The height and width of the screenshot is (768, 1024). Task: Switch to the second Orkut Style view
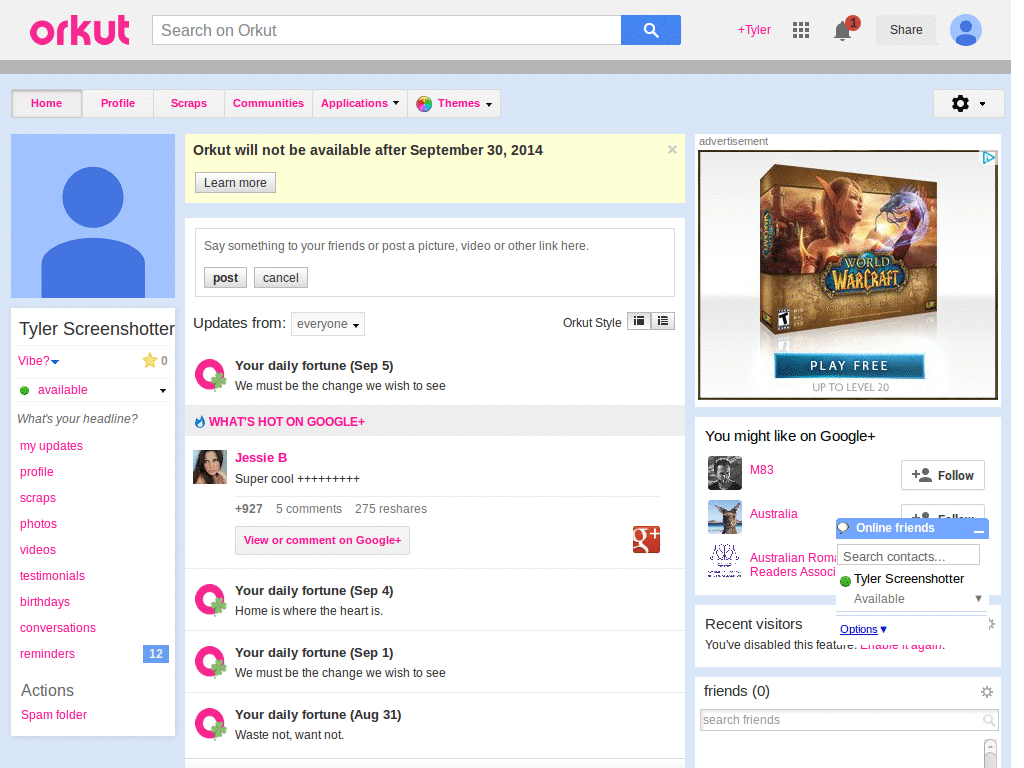pyautogui.click(x=663, y=321)
